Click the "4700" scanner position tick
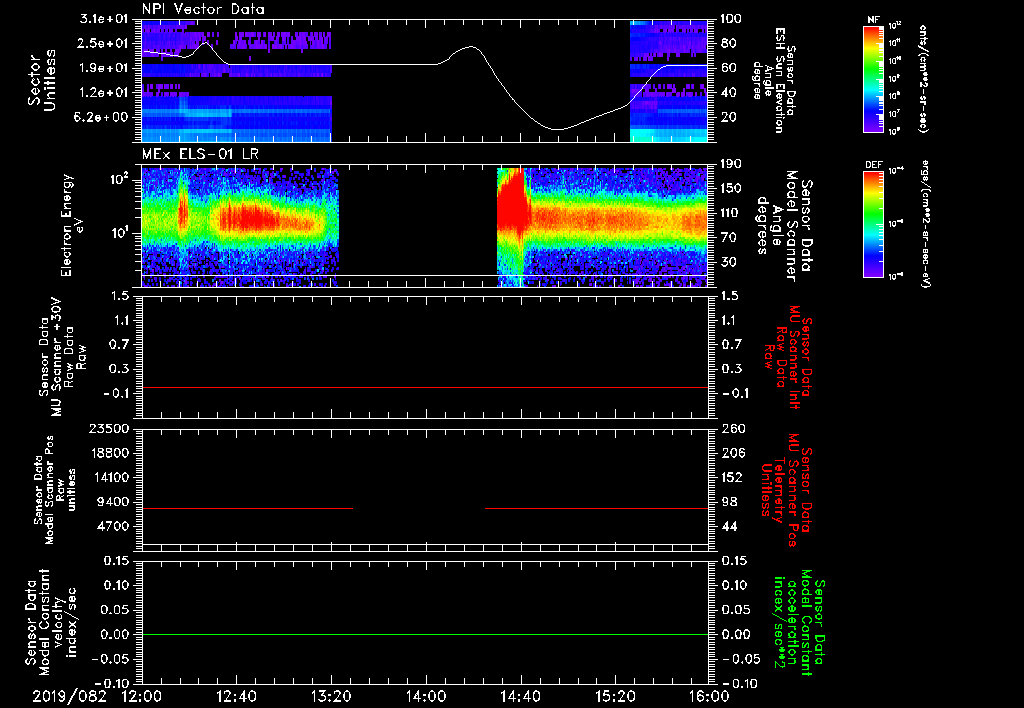Screen dimensions: 1024x708 pyautogui.click(x=114, y=526)
